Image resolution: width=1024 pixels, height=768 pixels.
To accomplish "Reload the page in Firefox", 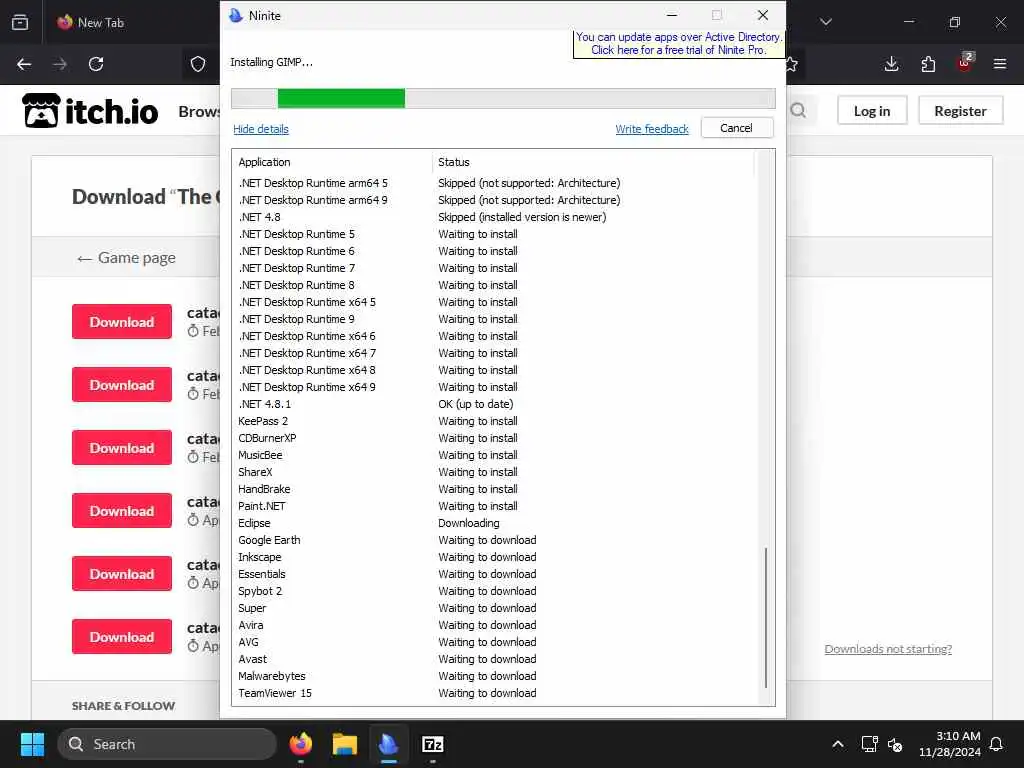I will (x=96, y=64).
